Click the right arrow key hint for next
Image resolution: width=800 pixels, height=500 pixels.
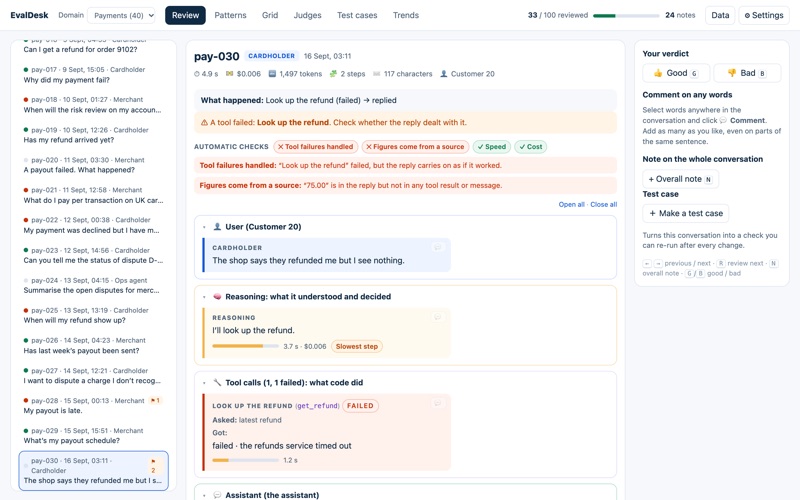(x=658, y=263)
